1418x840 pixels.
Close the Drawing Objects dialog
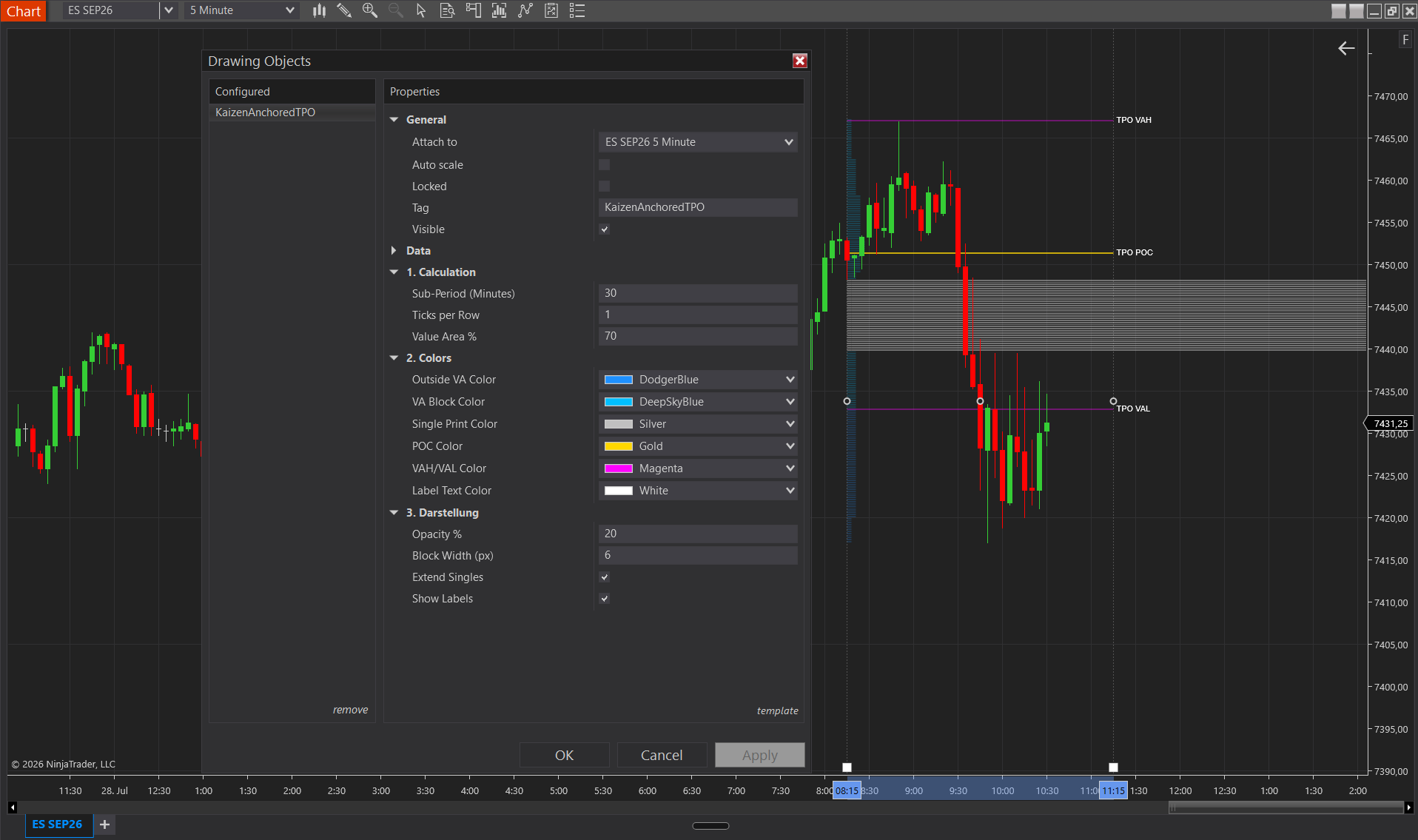[x=799, y=61]
